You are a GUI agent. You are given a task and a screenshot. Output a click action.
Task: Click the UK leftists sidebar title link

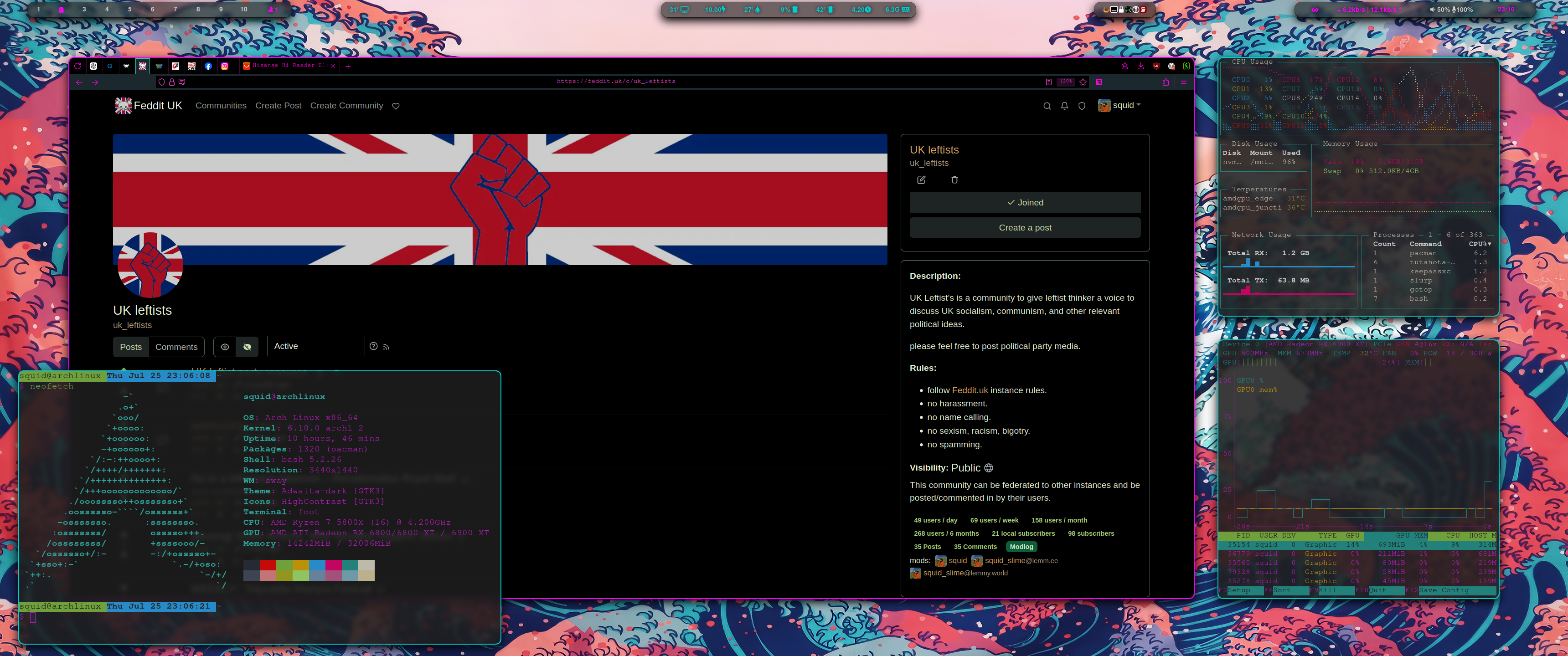click(934, 150)
